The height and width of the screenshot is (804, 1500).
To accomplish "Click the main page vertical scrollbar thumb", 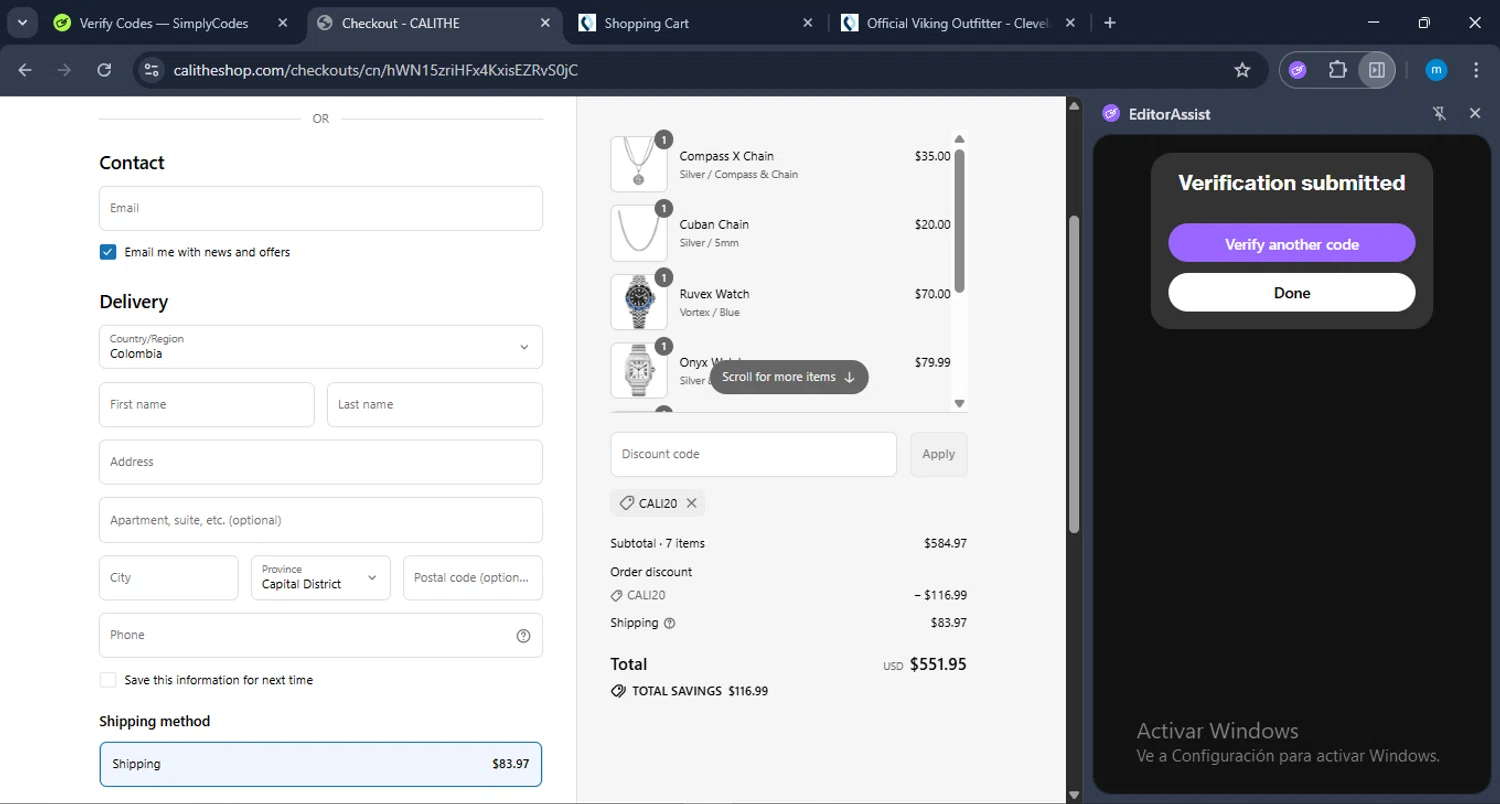I will point(1074,374).
